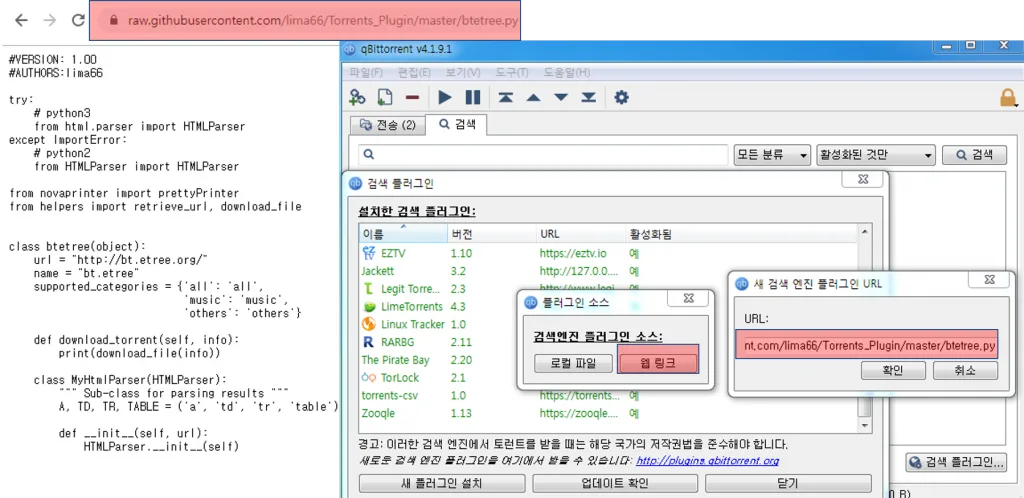Open the 도움말(H) menu
Screen dimensions: 1024x498
tap(567, 72)
